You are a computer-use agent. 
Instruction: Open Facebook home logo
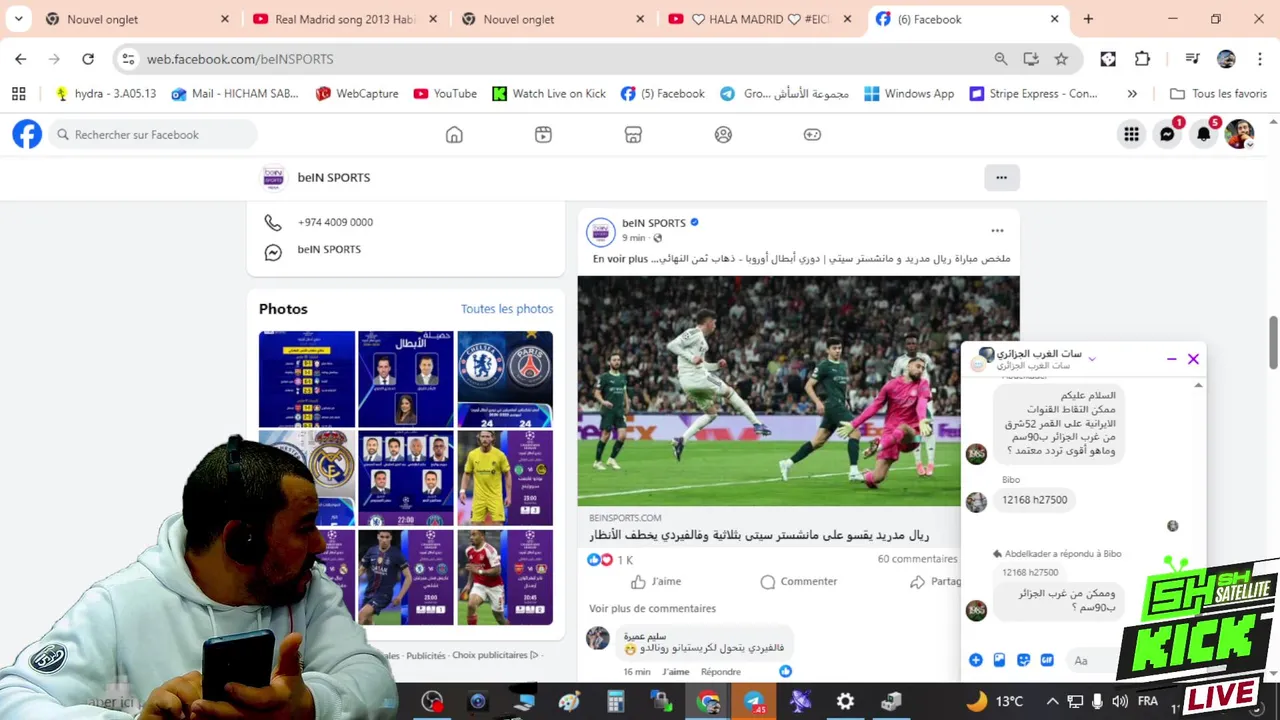pyautogui.click(x=27, y=134)
